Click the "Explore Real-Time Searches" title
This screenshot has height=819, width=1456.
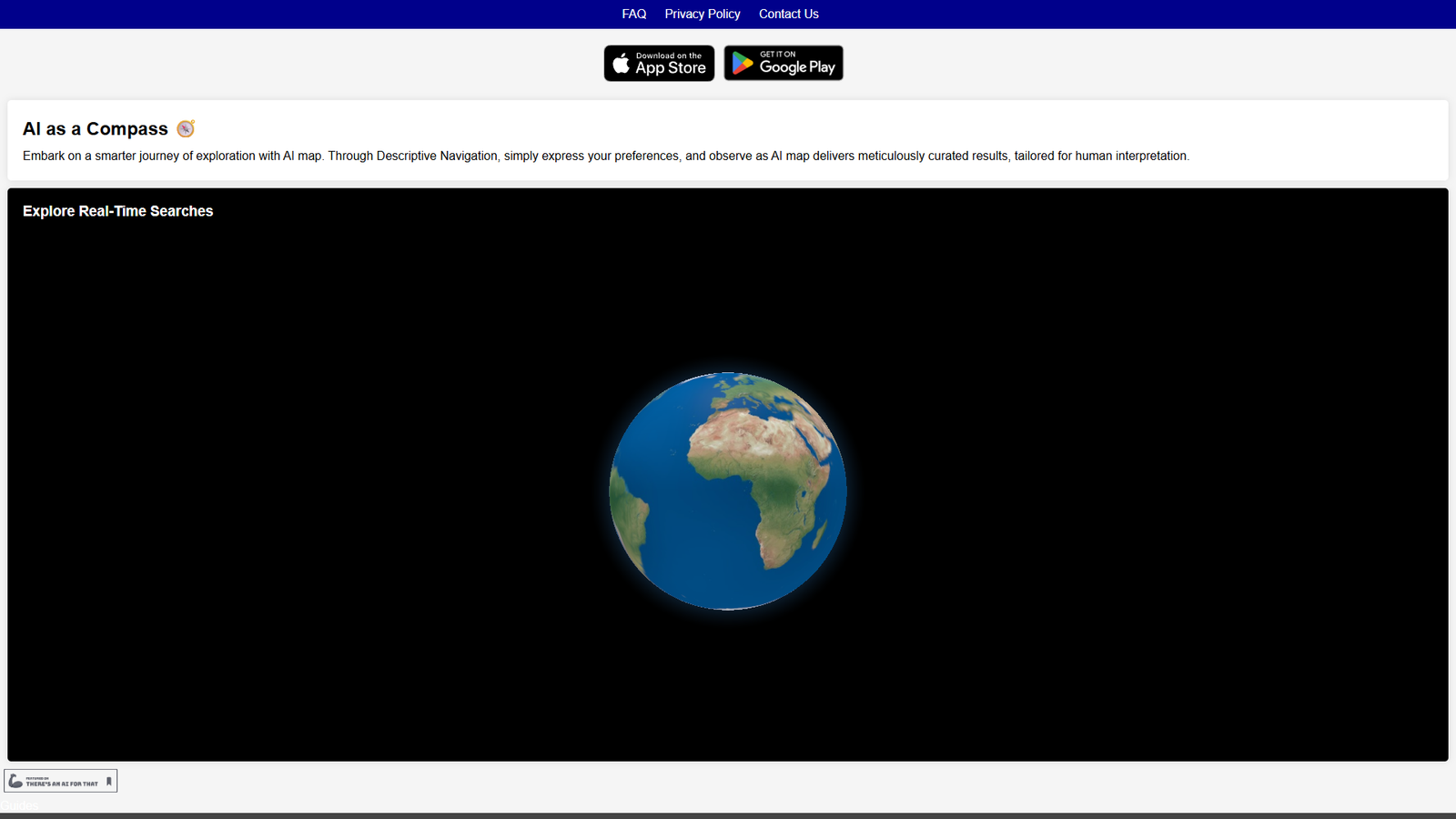point(118,211)
